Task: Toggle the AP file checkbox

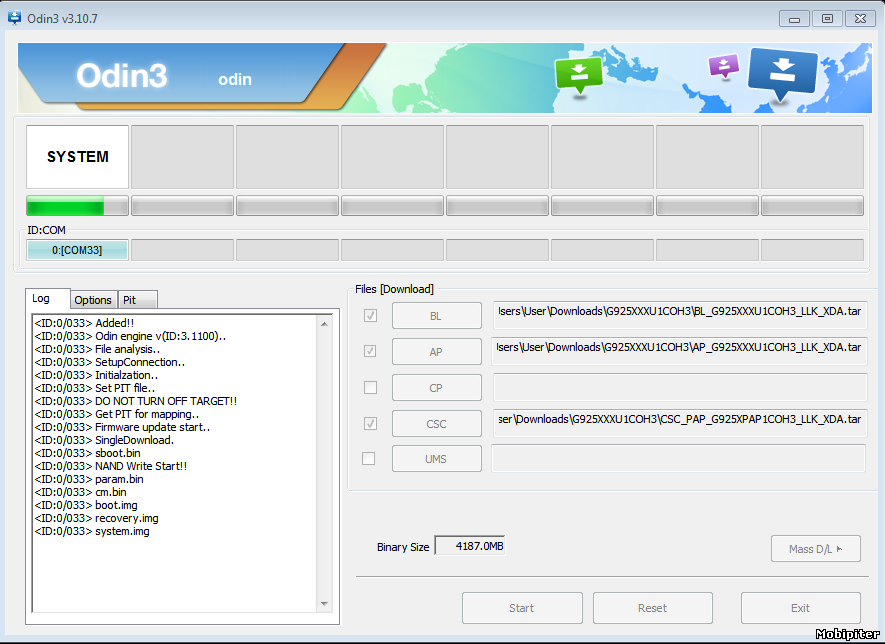Action: (370, 351)
